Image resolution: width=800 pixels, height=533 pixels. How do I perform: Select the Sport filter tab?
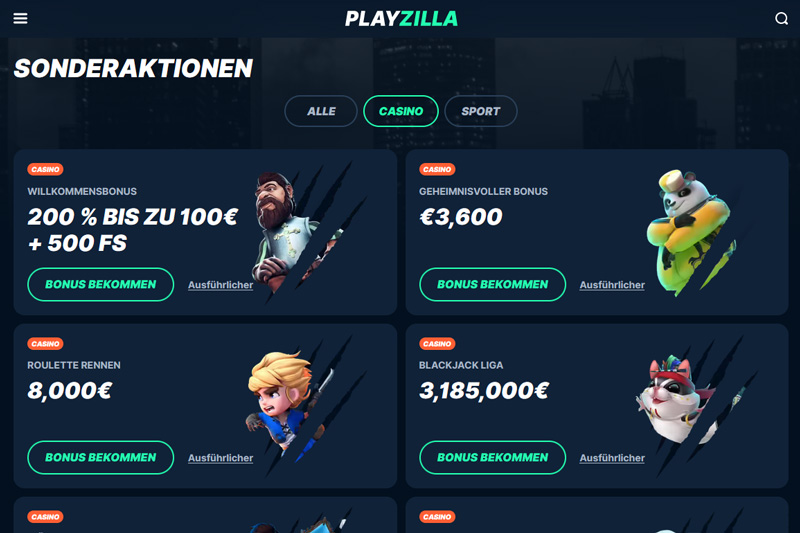click(x=481, y=111)
